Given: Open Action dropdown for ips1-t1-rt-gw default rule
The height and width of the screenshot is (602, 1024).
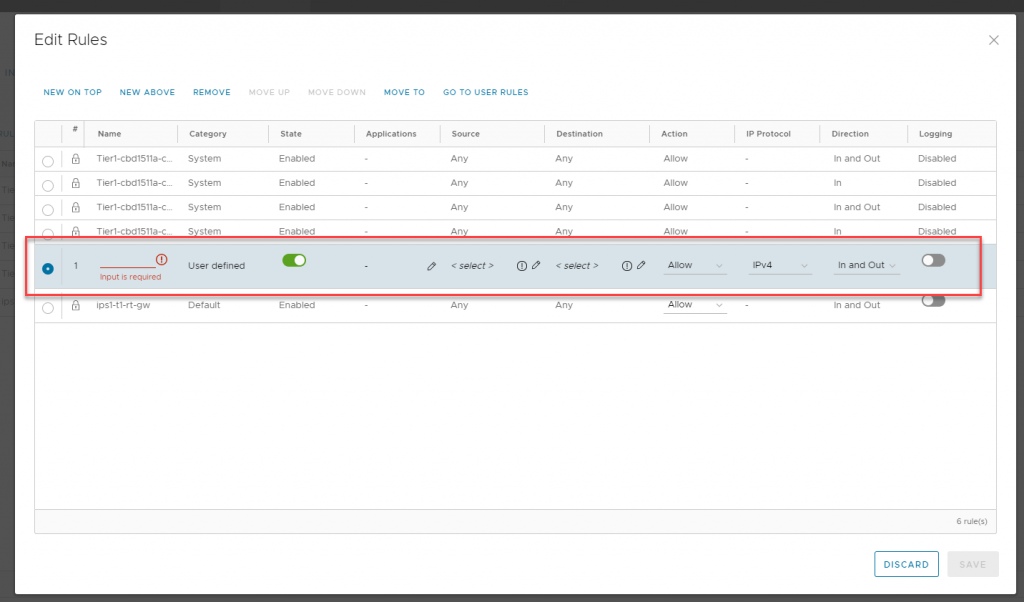Looking at the screenshot, I should tap(695, 305).
